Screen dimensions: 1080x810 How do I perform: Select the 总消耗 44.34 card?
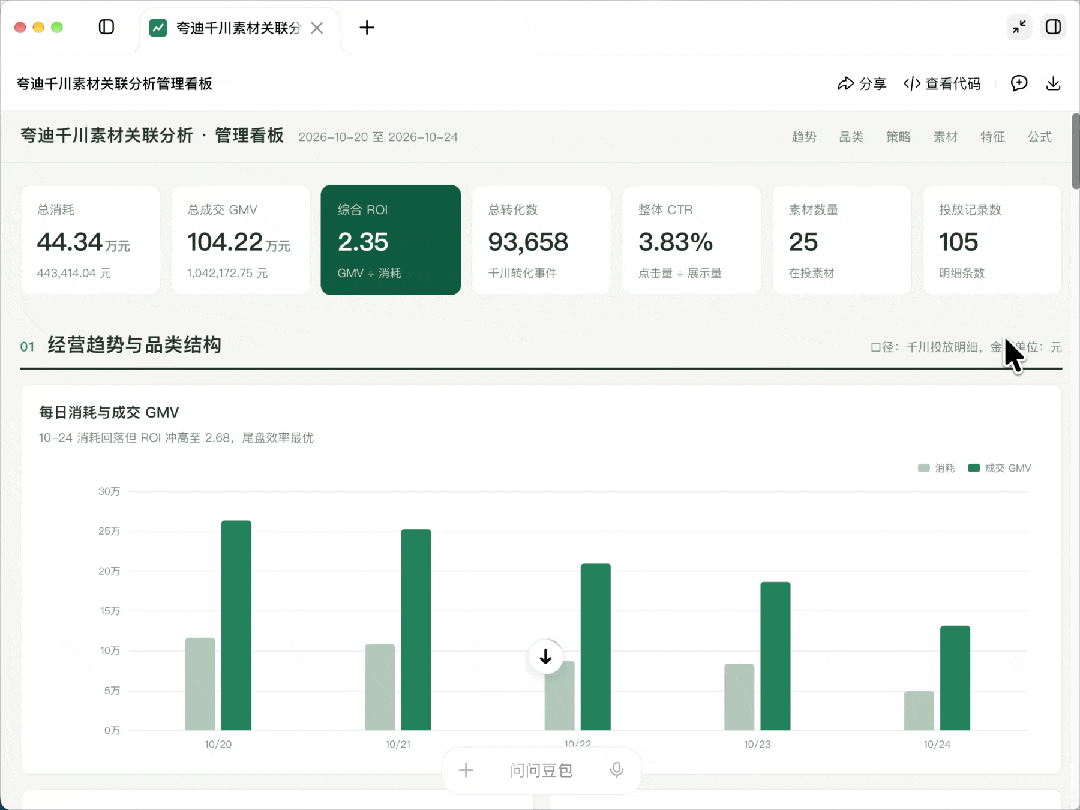coord(90,240)
